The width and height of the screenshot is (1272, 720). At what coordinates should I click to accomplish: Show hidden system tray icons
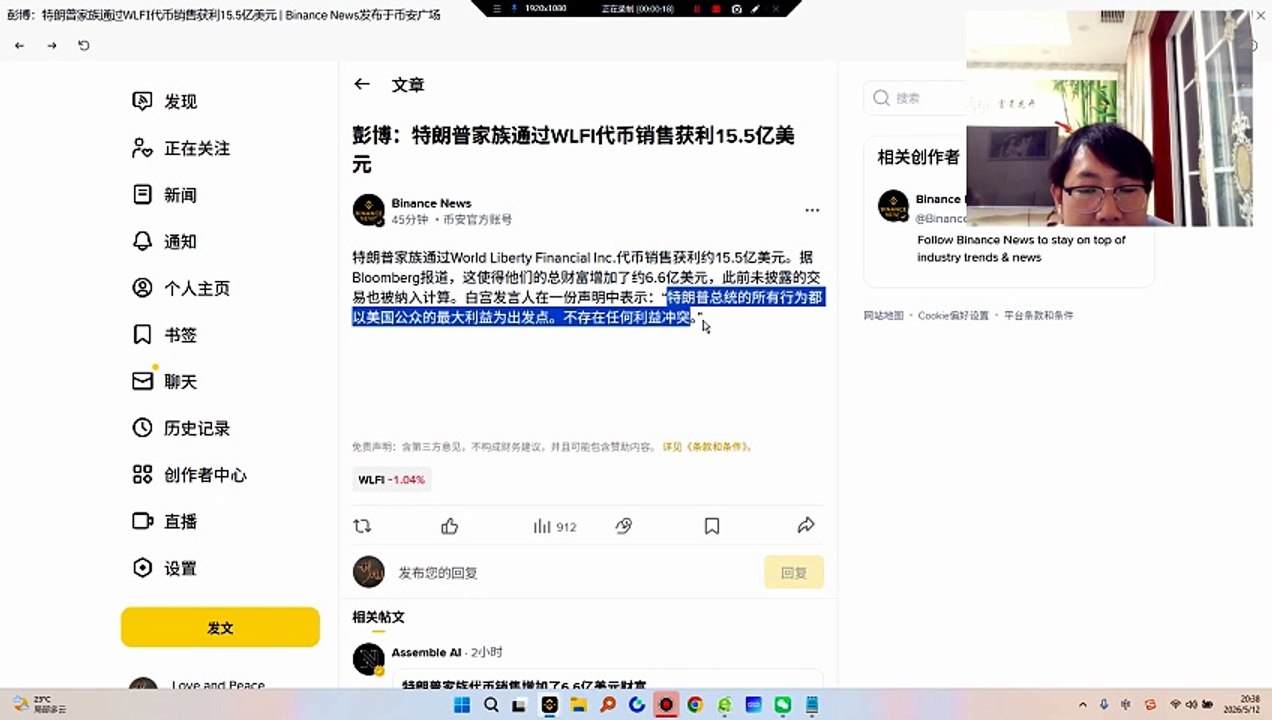pyautogui.click(x=1083, y=705)
